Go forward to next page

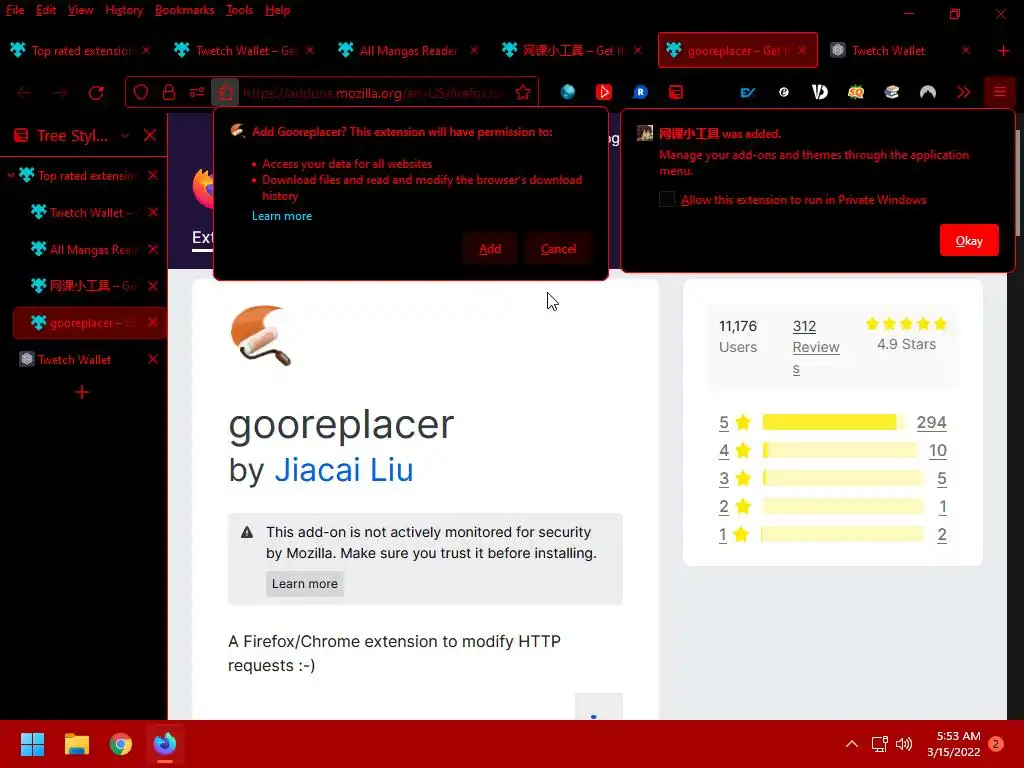[x=60, y=93]
